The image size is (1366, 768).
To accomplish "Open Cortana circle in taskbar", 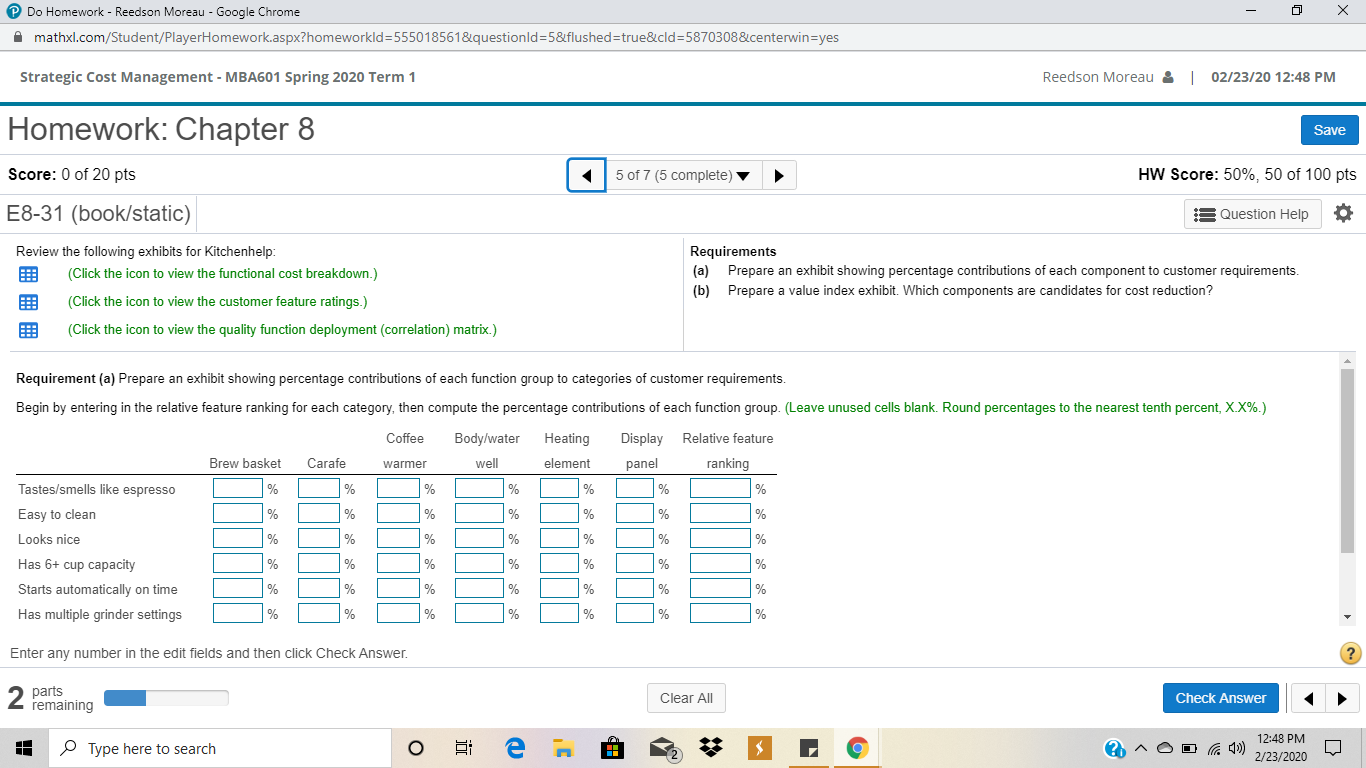I will pyautogui.click(x=417, y=749).
